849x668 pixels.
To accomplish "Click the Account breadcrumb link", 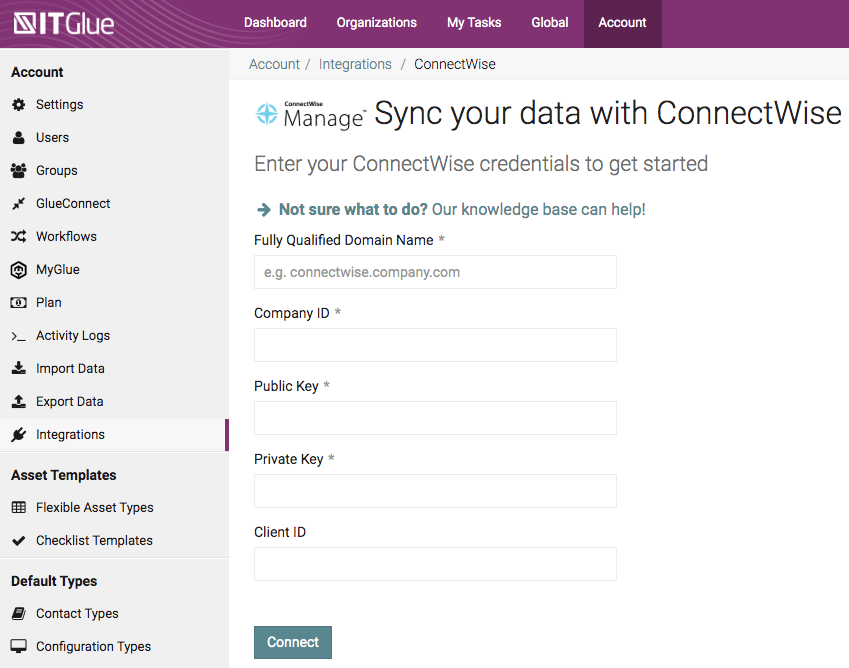I will tap(274, 64).
